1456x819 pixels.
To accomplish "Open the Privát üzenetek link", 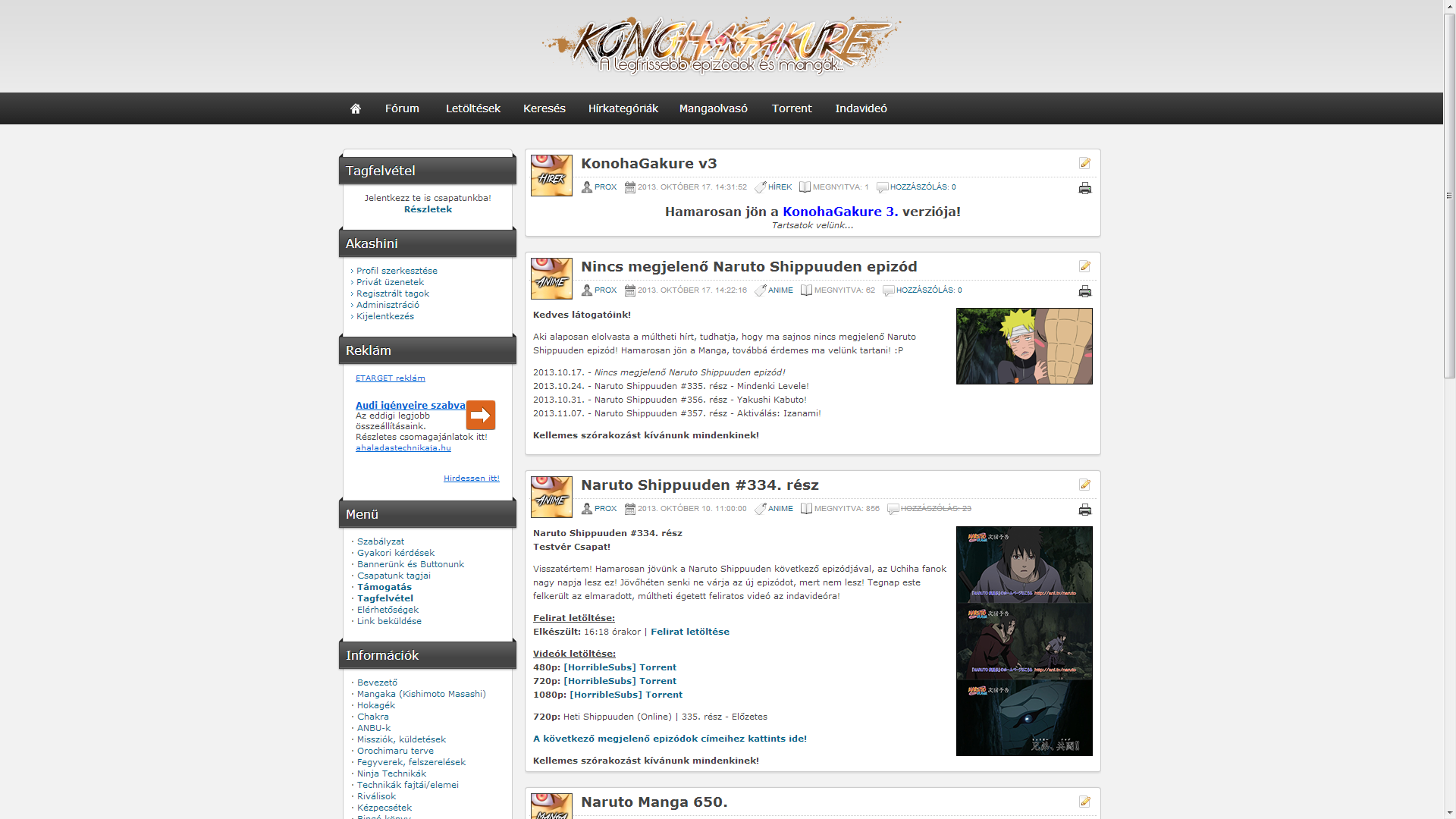I will 390,282.
